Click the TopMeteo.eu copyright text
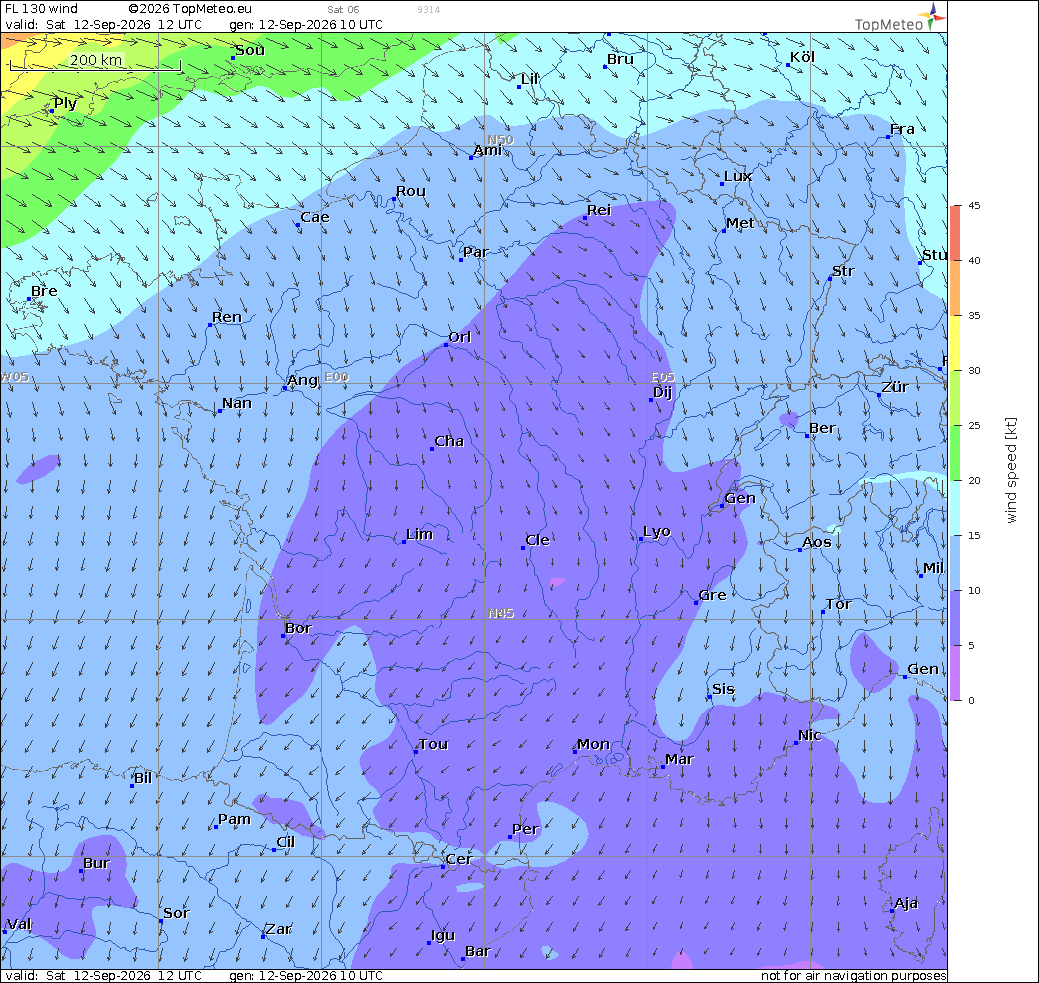The height and width of the screenshot is (983, 1039). point(190,9)
